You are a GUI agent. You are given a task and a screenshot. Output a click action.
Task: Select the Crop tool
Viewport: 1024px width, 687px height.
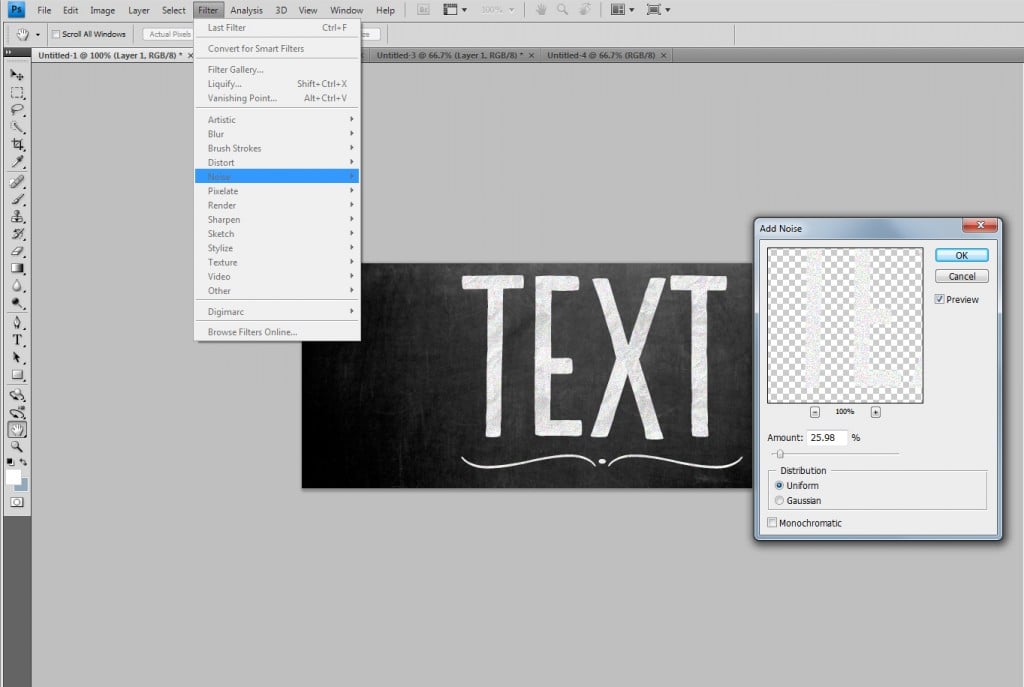[x=17, y=144]
